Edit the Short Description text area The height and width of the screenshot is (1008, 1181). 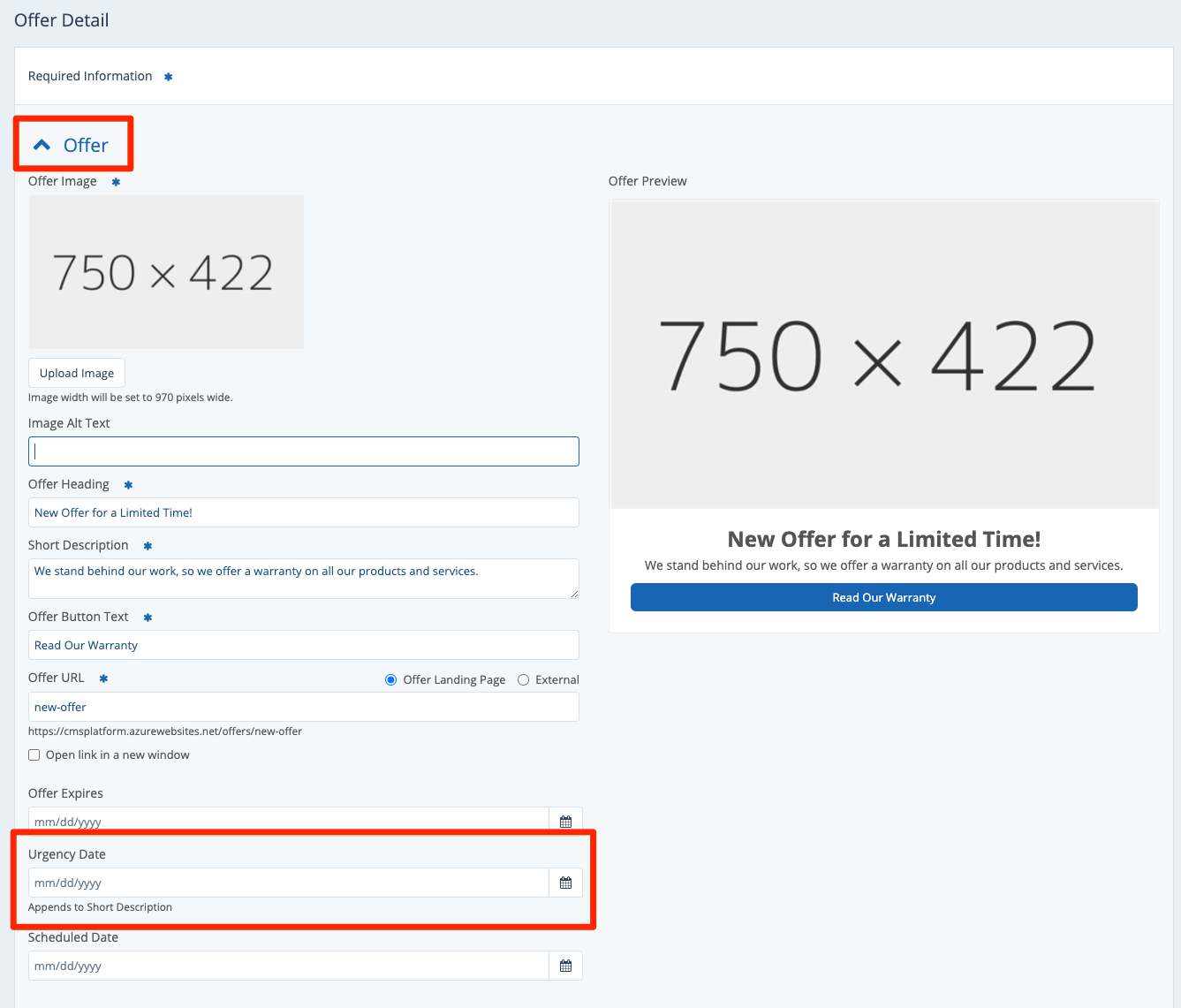coord(303,578)
